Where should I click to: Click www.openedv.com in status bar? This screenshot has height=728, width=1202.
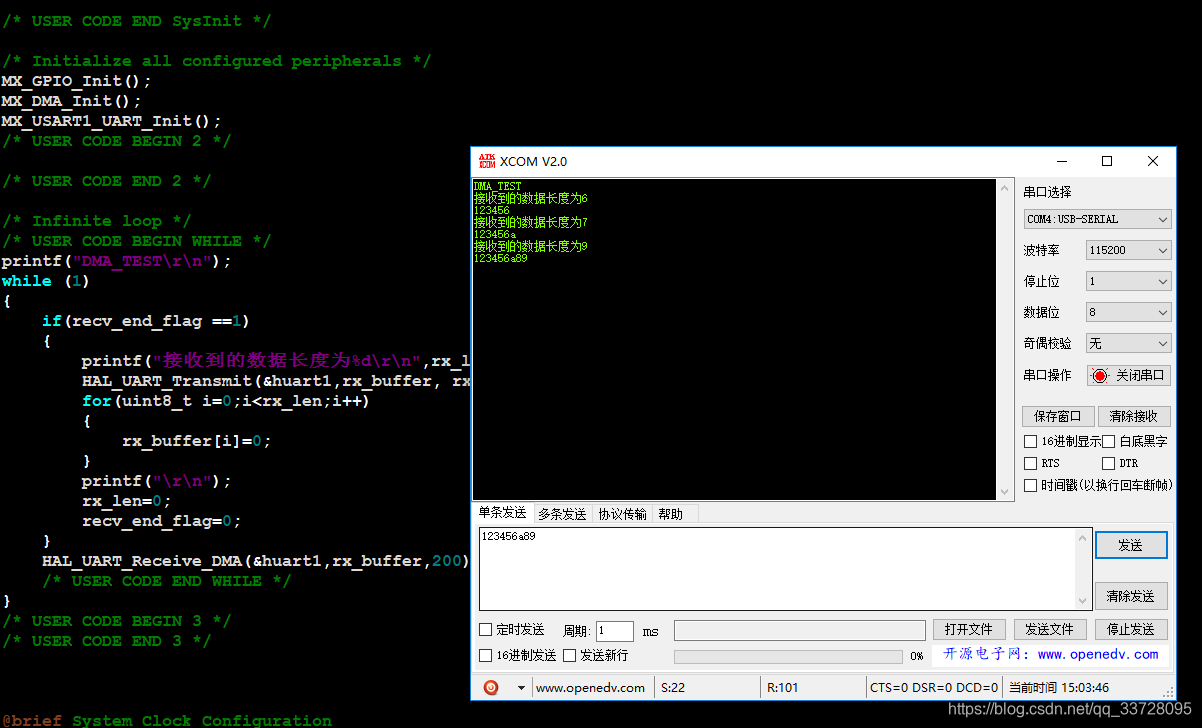[x=590, y=688]
